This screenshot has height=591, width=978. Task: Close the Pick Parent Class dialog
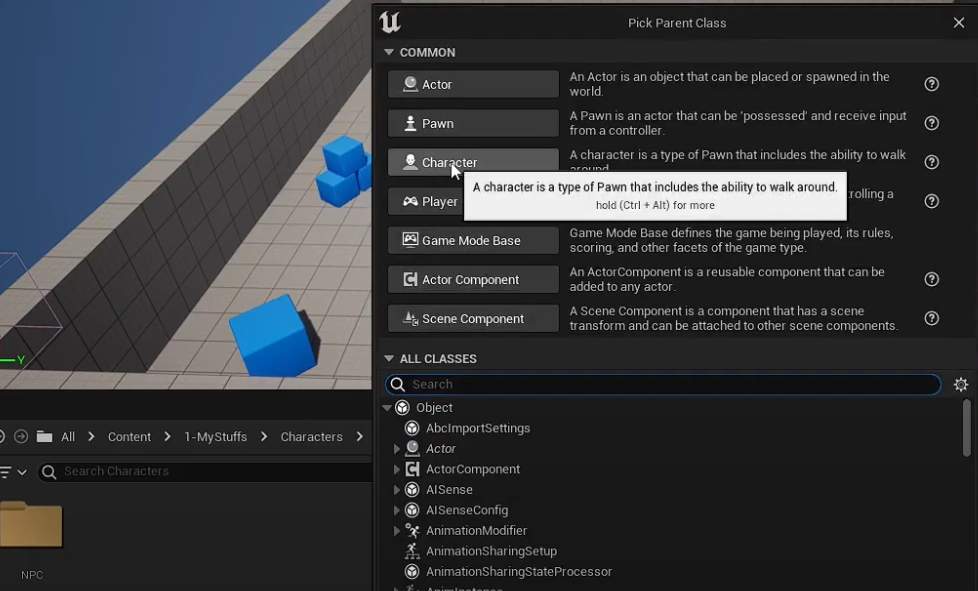(959, 23)
